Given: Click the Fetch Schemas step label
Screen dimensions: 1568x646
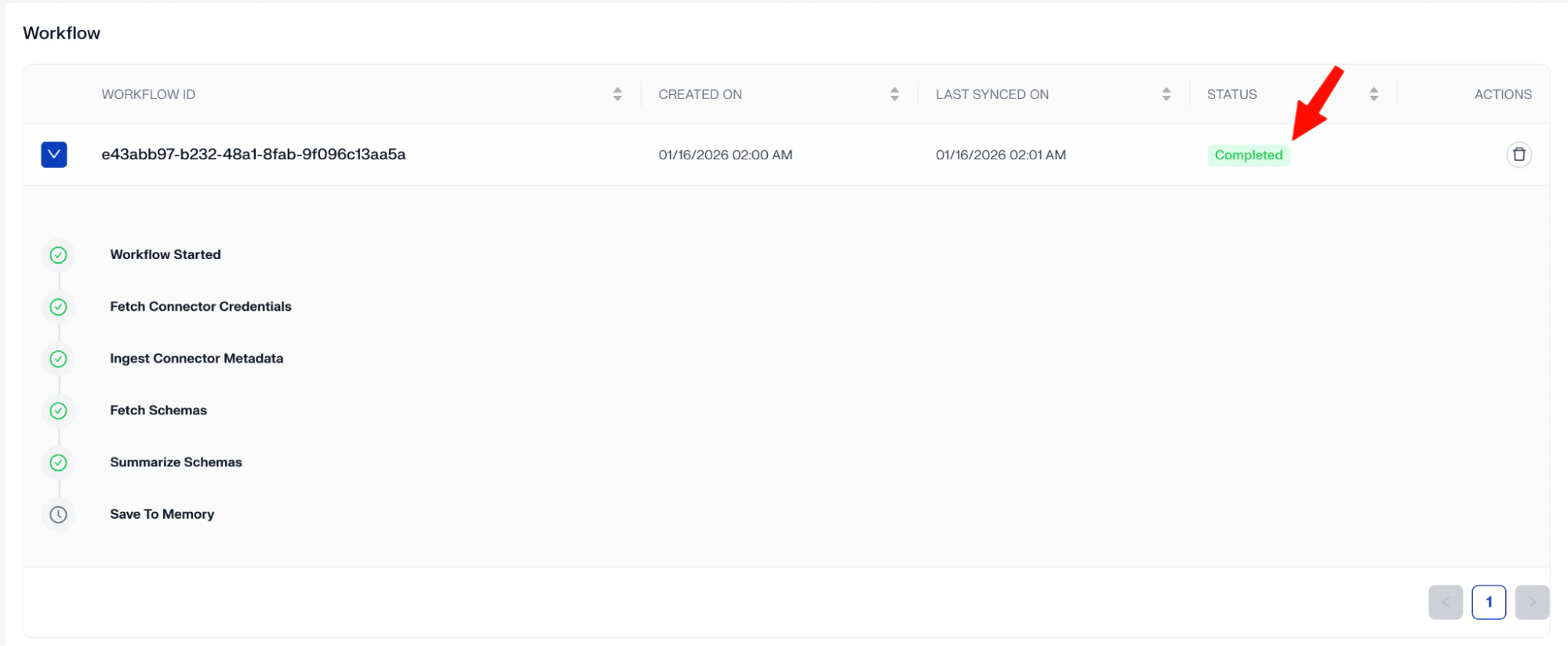Looking at the screenshot, I should point(158,410).
